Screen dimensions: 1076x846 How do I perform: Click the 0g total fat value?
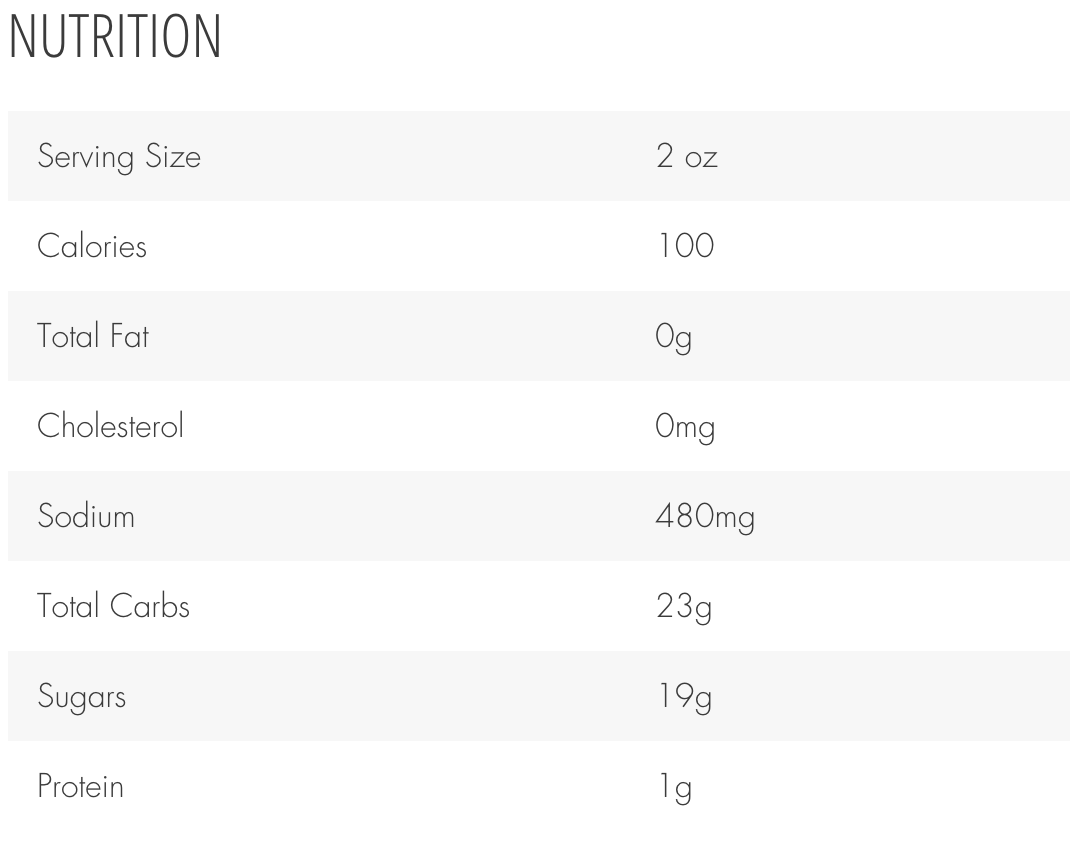click(x=673, y=338)
